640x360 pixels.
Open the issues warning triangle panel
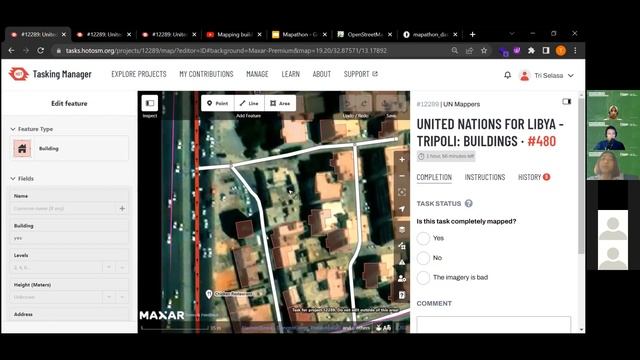point(402,262)
